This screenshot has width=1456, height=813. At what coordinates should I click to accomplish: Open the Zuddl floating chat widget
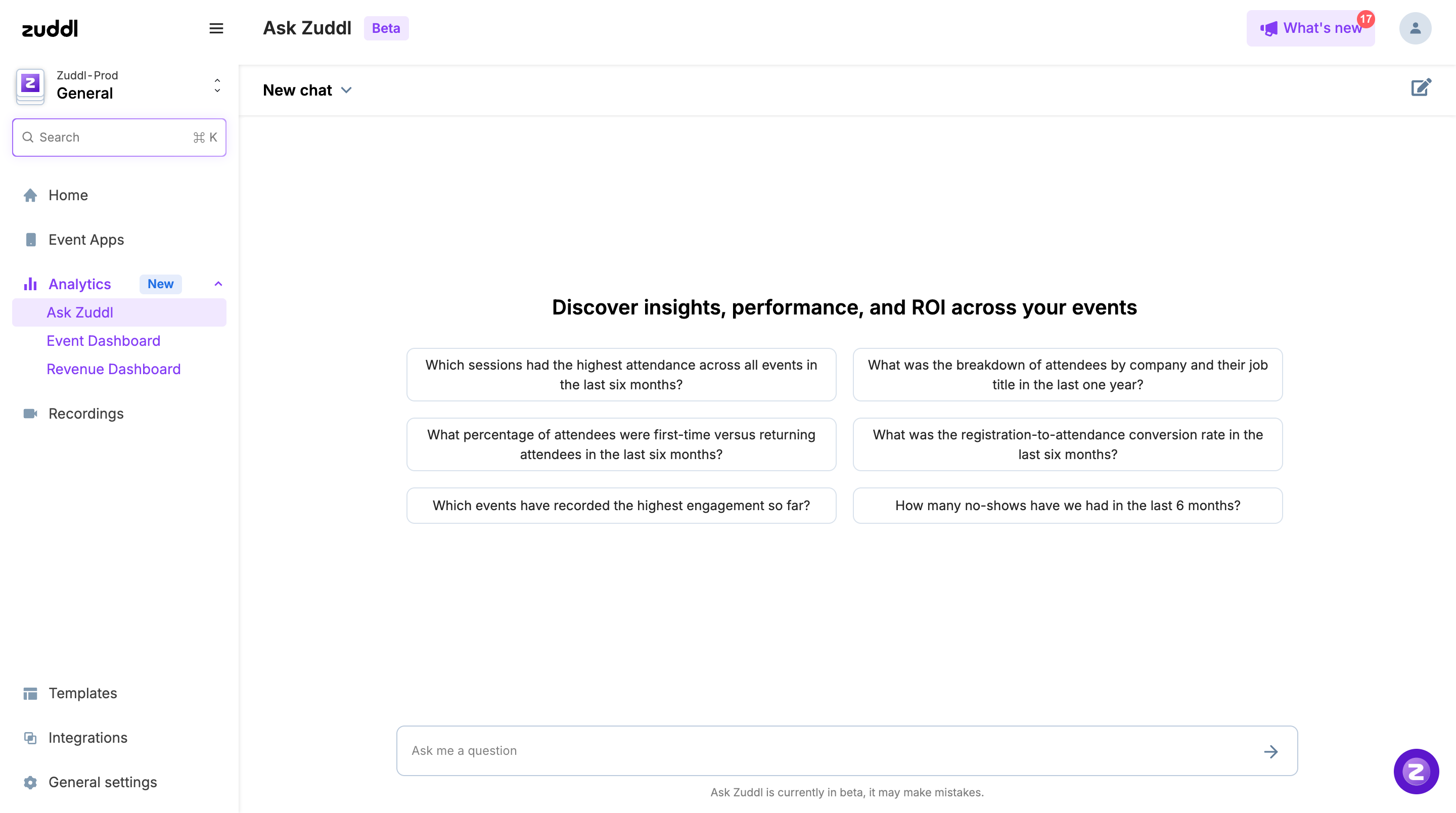click(1416, 772)
